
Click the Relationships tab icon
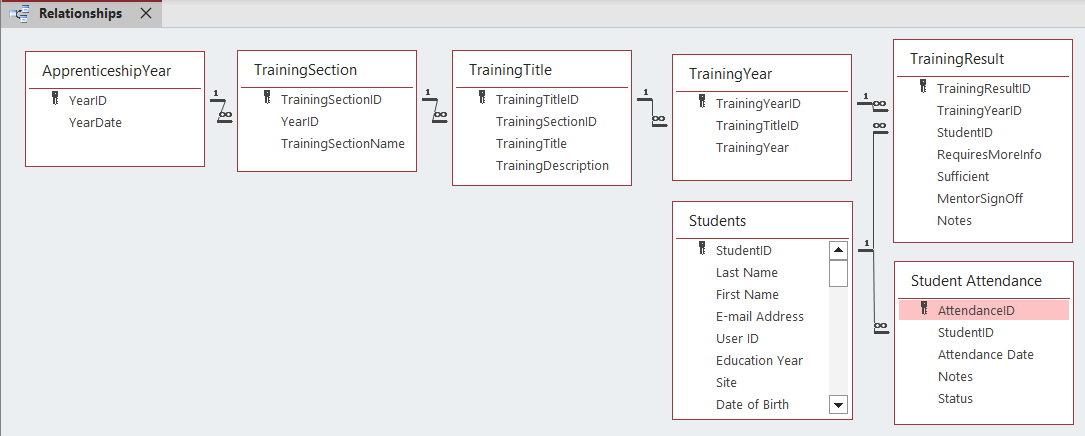point(19,14)
